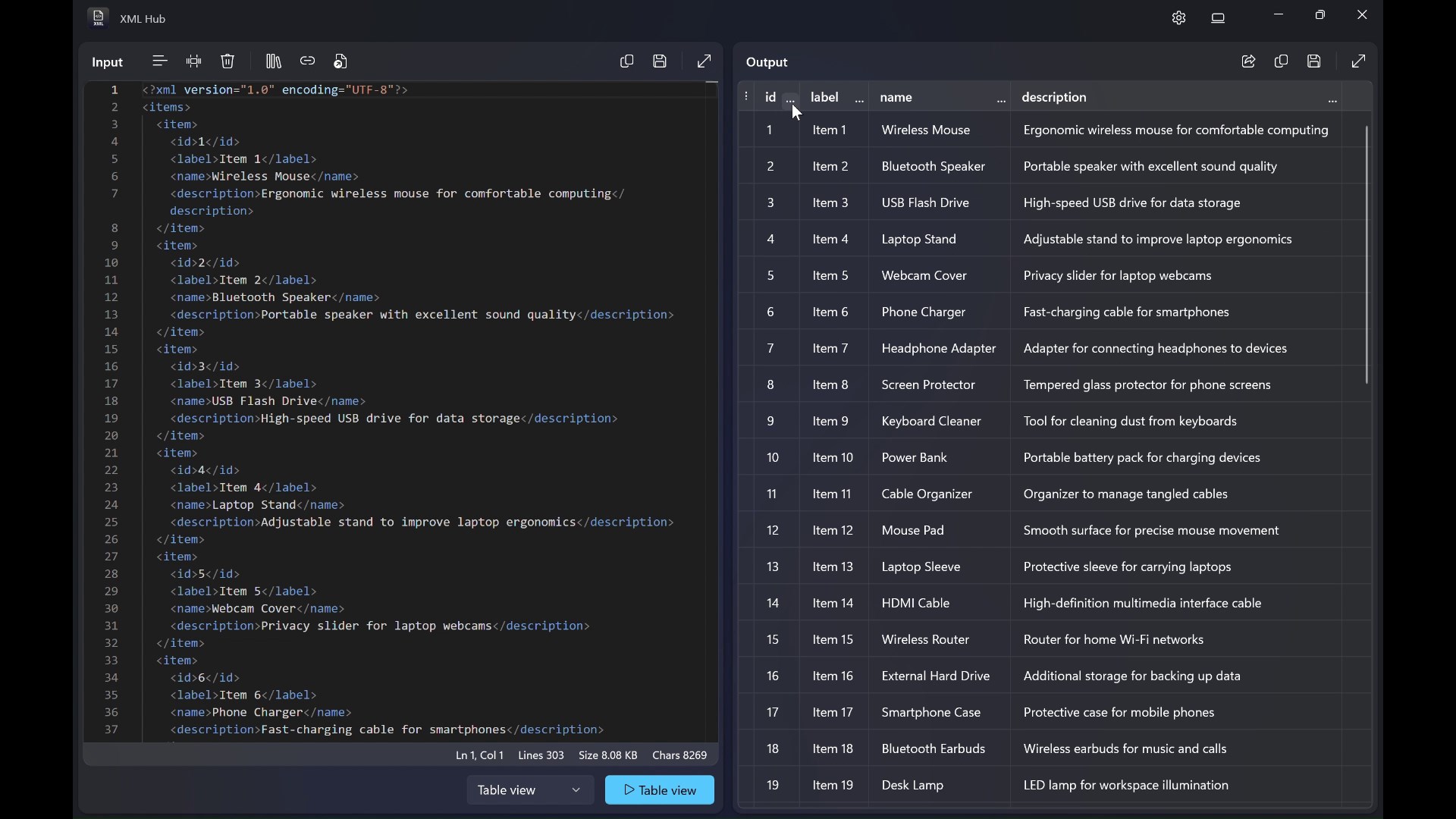This screenshot has width=1456, height=819.
Task: Save the input using the floppy icon
Action: [x=661, y=61]
